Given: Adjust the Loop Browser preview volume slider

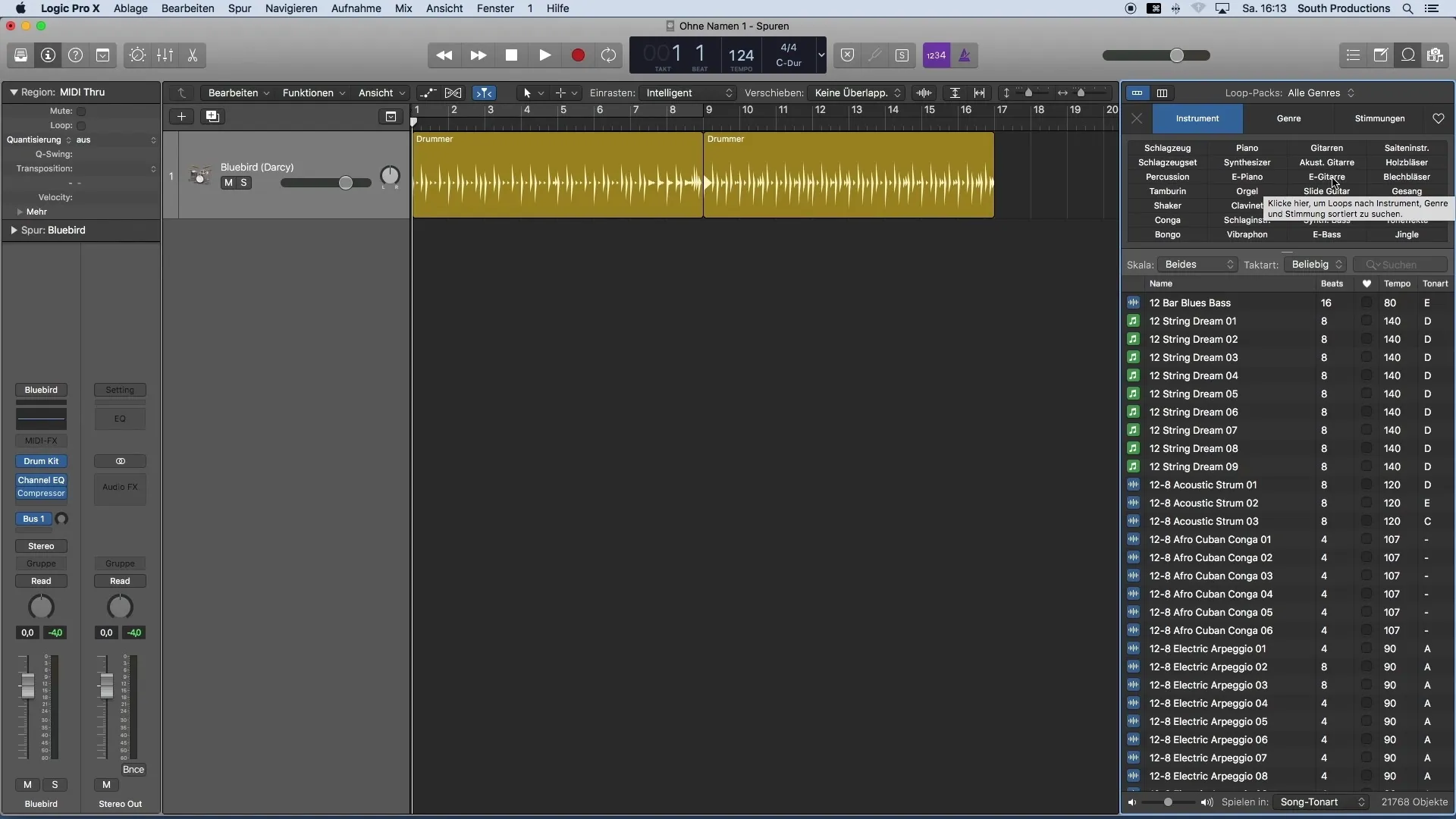Looking at the screenshot, I should pyautogui.click(x=1168, y=802).
